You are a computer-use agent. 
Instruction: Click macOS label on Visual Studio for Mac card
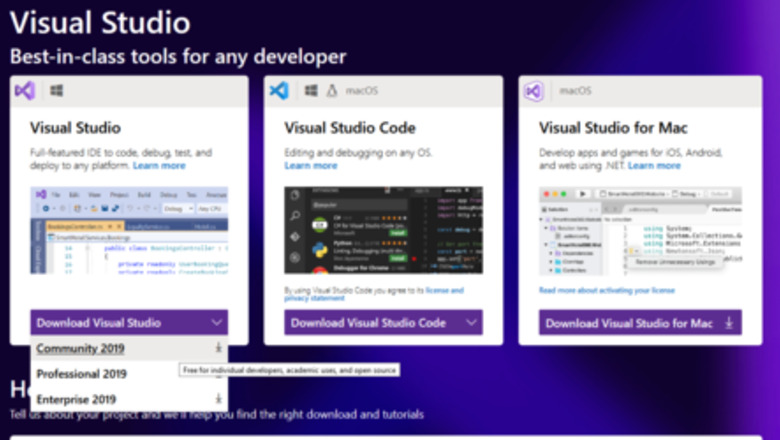pyautogui.click(x=575, y=90)
